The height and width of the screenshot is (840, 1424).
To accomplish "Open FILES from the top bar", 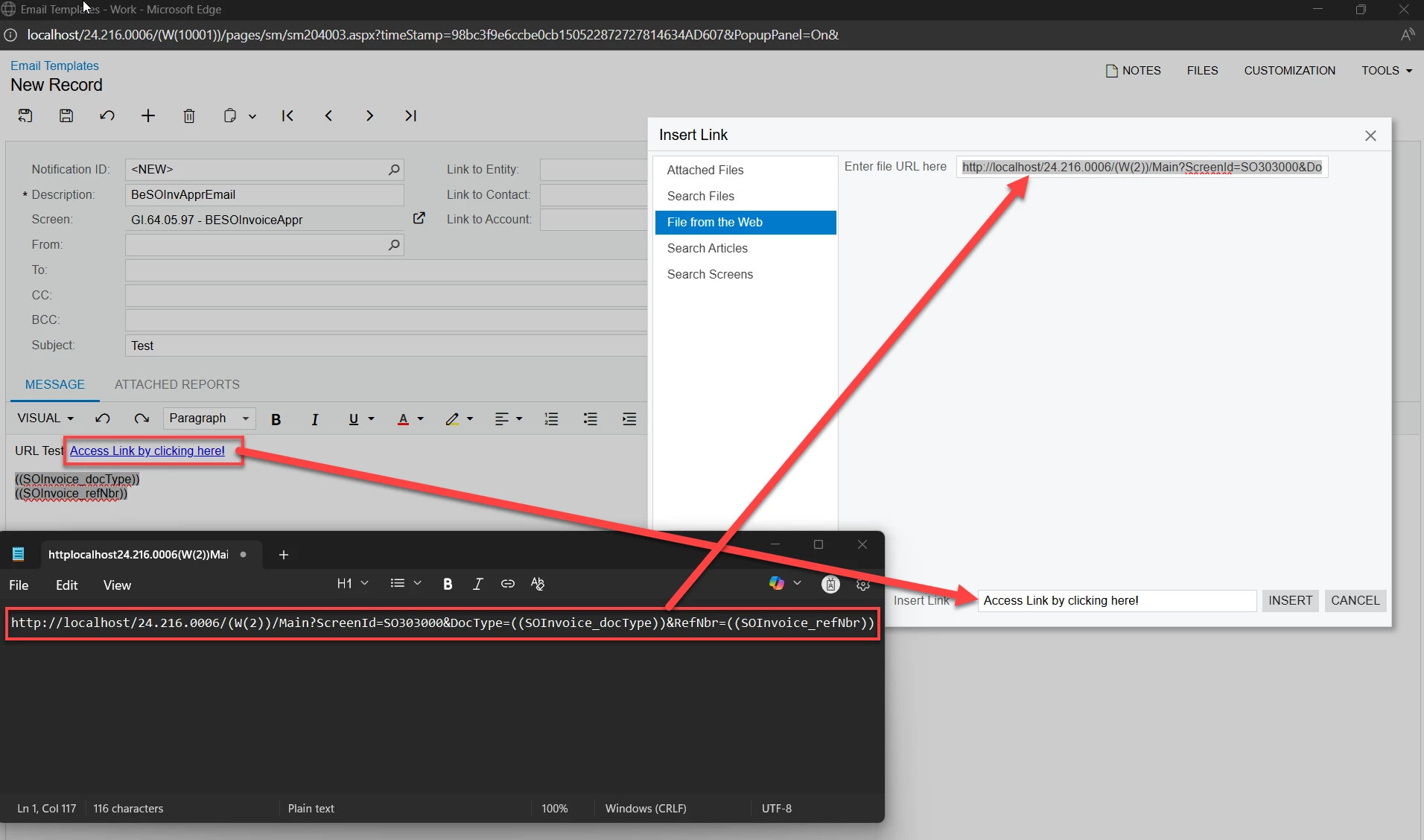I will (x=1202, y=71).
